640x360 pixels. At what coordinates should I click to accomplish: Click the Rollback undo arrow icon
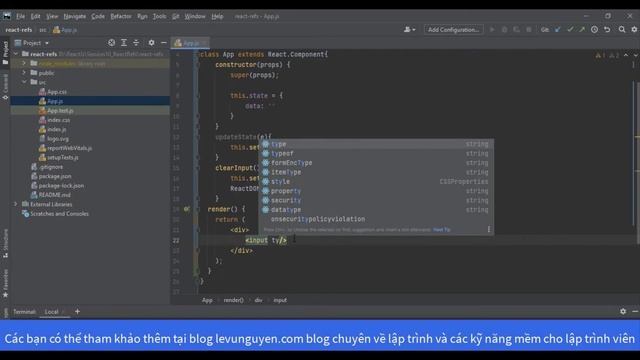[607, 30]
